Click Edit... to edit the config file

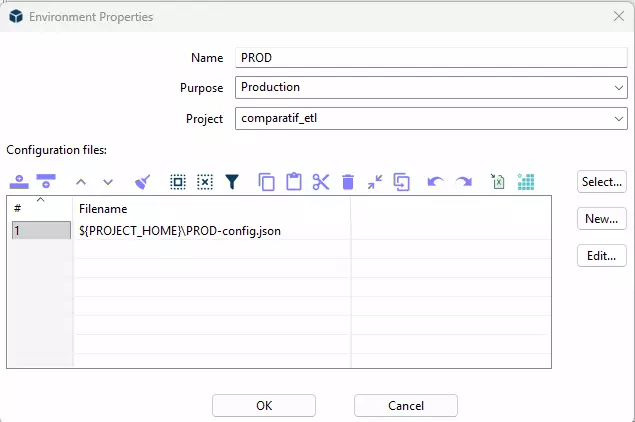point(602,256)
